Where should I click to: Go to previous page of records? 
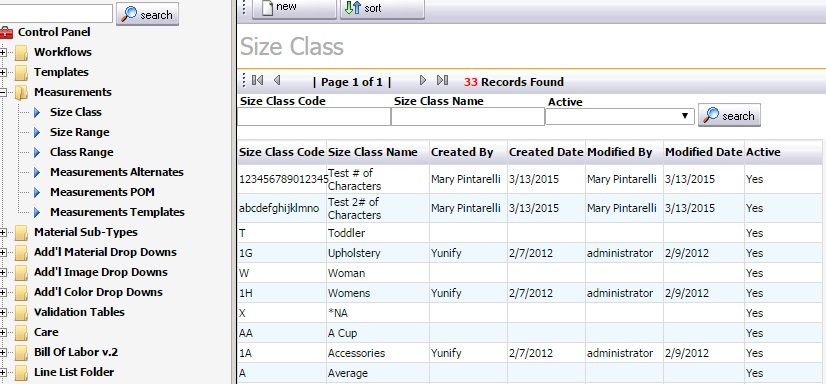(277, 81)
